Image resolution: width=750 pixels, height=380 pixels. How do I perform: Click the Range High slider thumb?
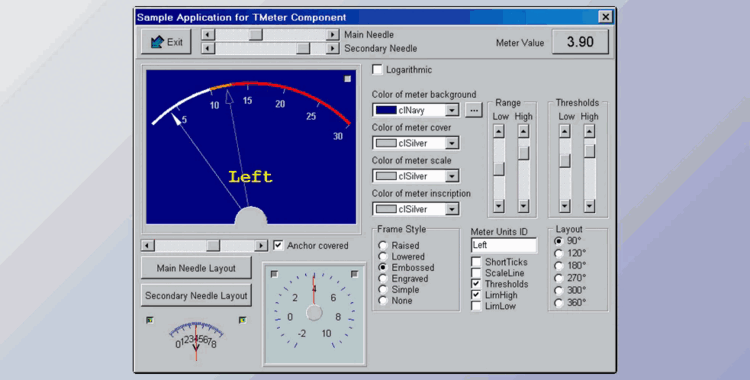coord(524,153)
